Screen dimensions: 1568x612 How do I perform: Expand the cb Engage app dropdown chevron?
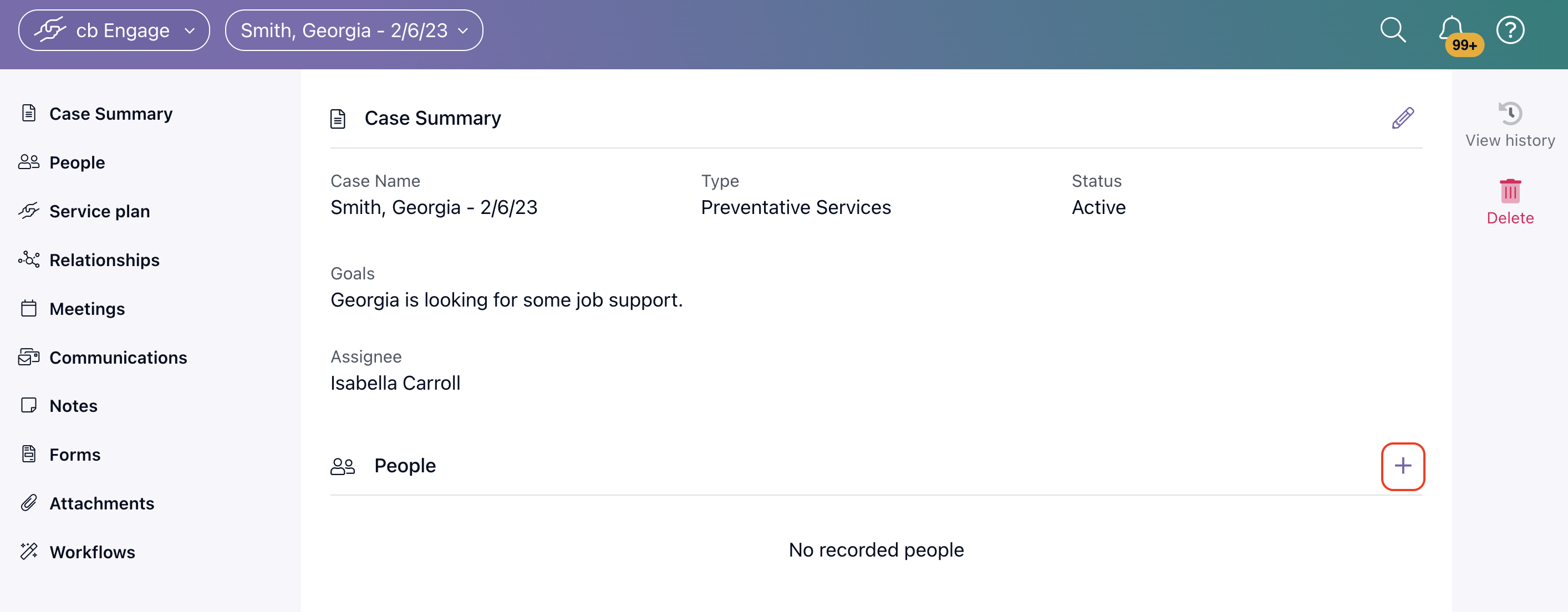pos(189,30)
